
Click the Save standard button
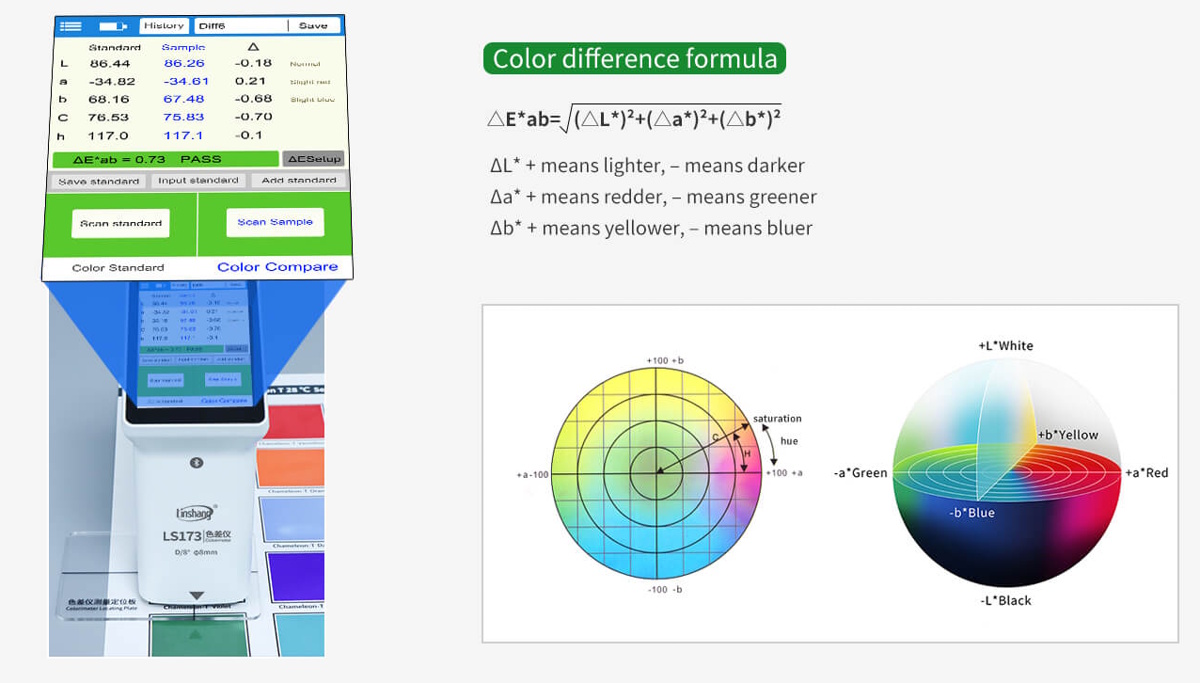[98, 181]
